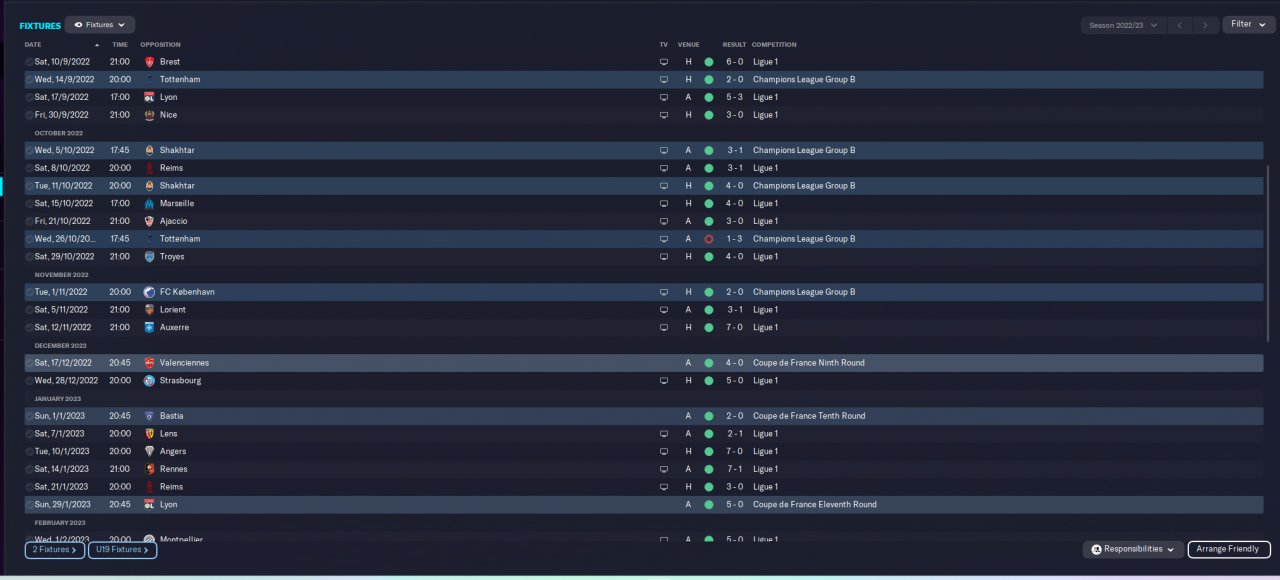
Task: Tick the selection circle for Sun, 29/1/2023
Action: click(29, 505)
